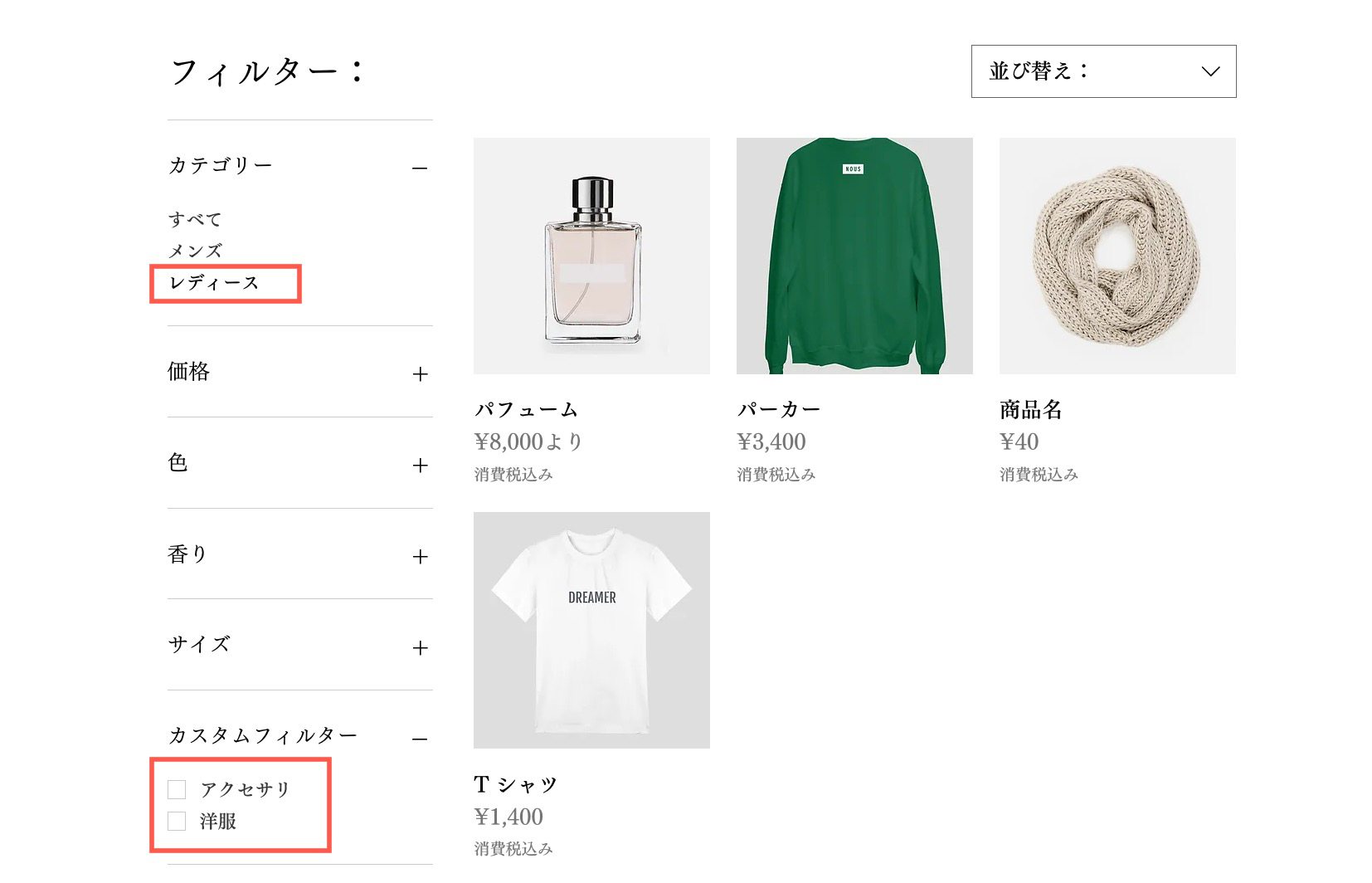
Task: Click the T シャツ product name link
Action: [x=516, y=784]
